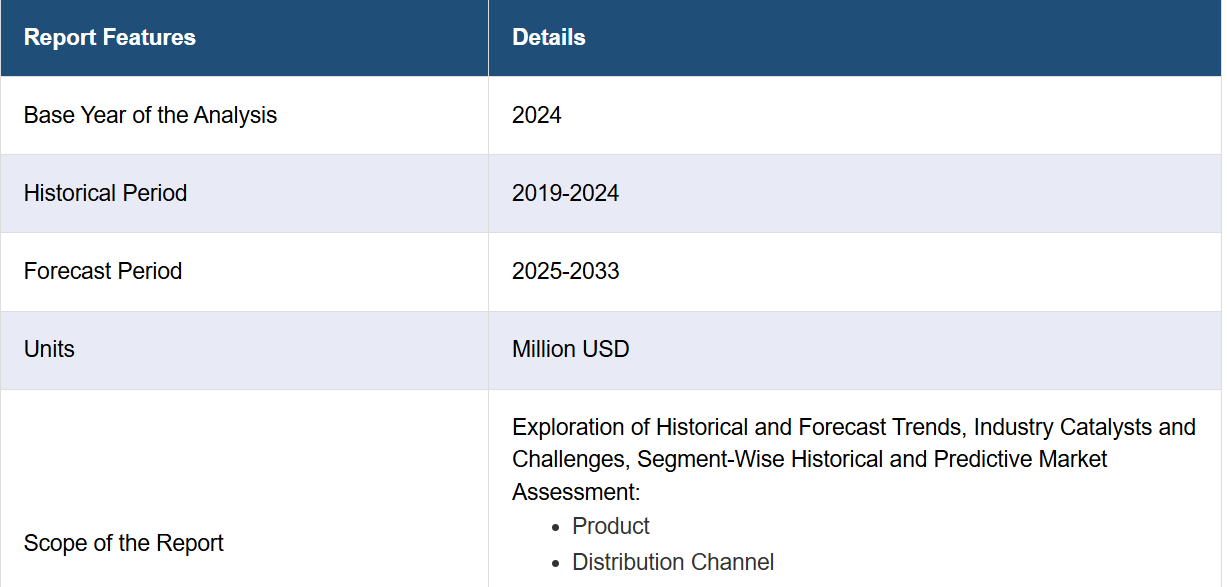
Task: Select the Historical Period row label
Action: pyautogui.click(x=105, y=193)
